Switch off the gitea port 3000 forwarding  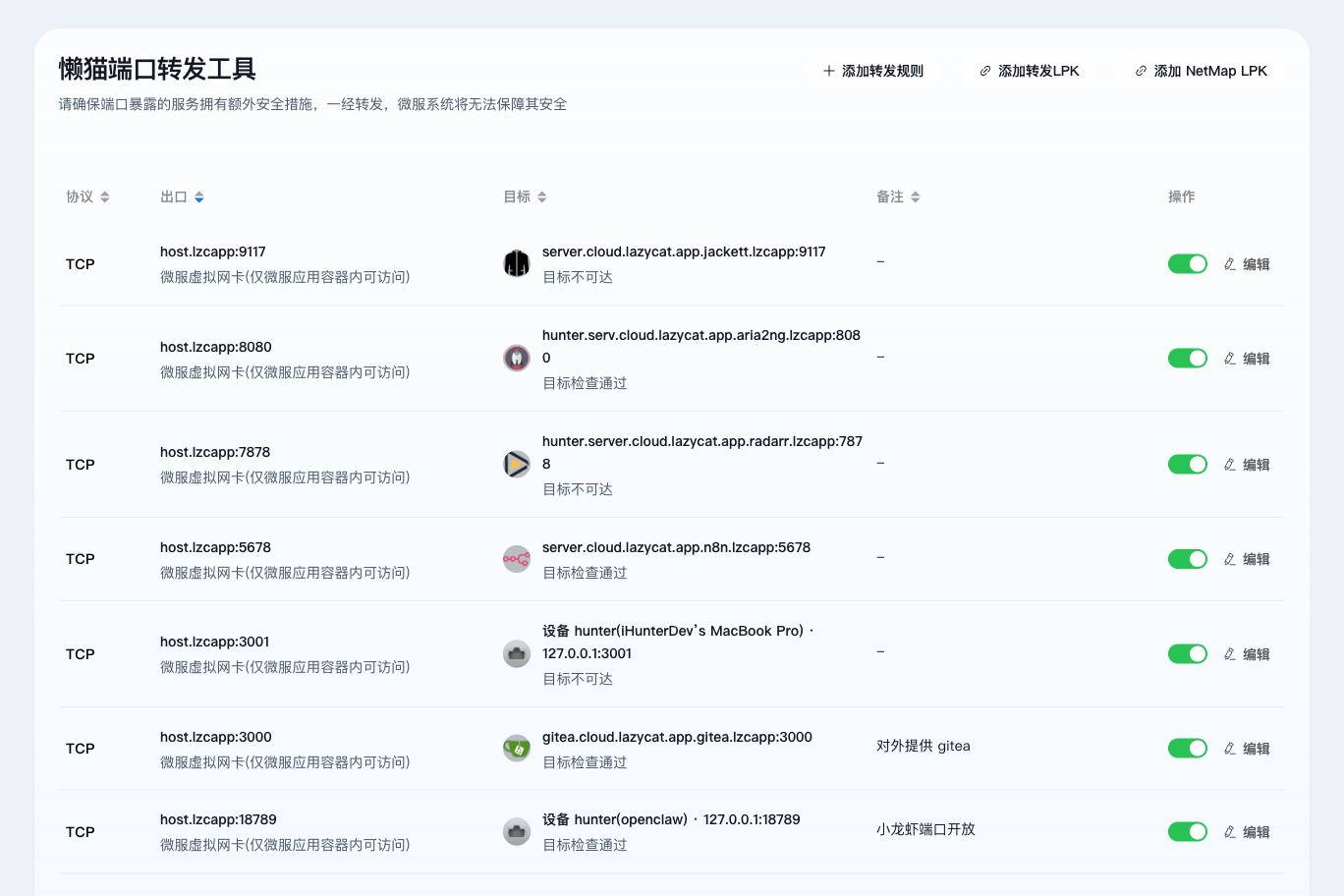click(x=1188, y=749)
